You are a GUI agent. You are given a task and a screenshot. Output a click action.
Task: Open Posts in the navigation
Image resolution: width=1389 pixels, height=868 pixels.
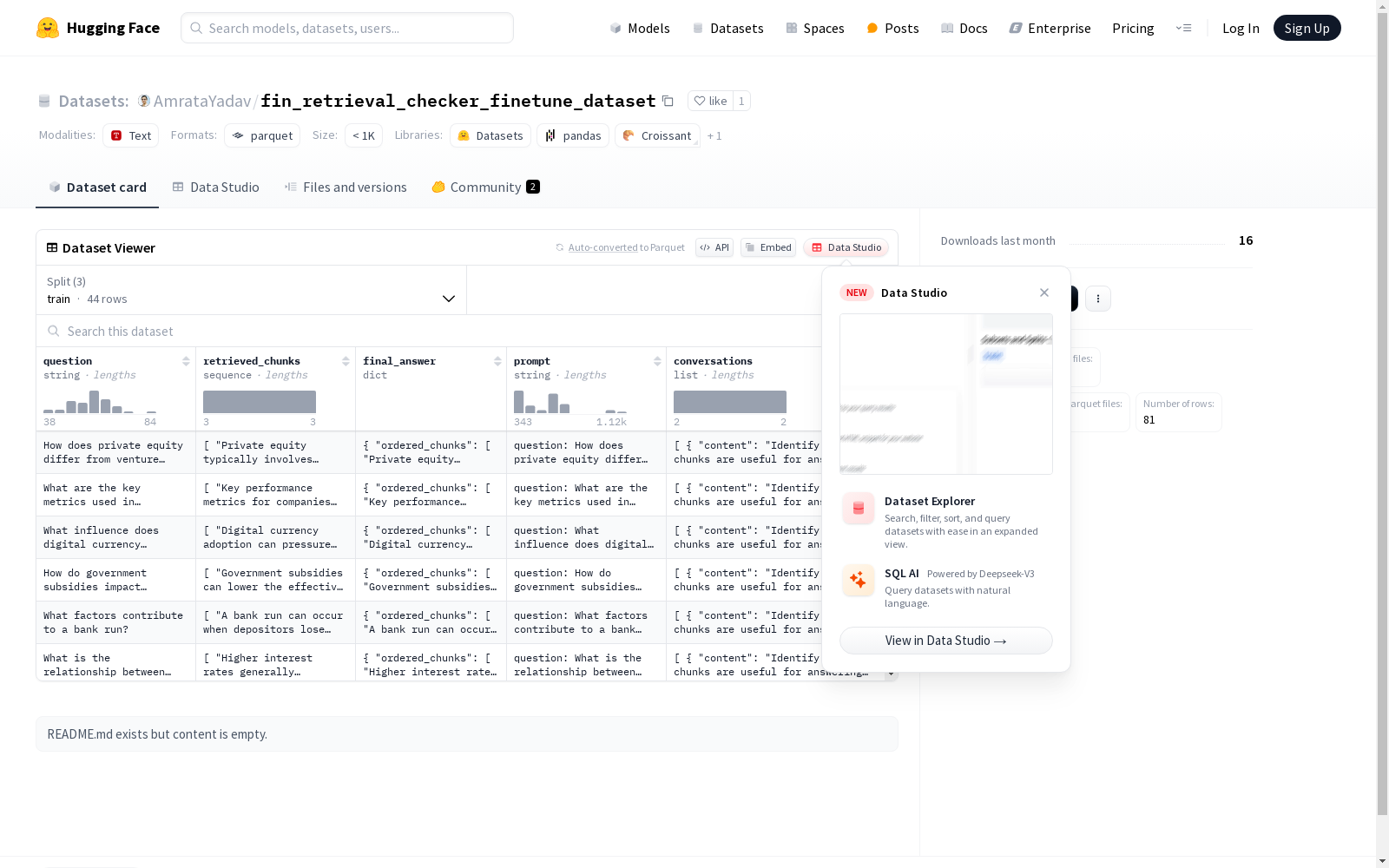[892, 28]
